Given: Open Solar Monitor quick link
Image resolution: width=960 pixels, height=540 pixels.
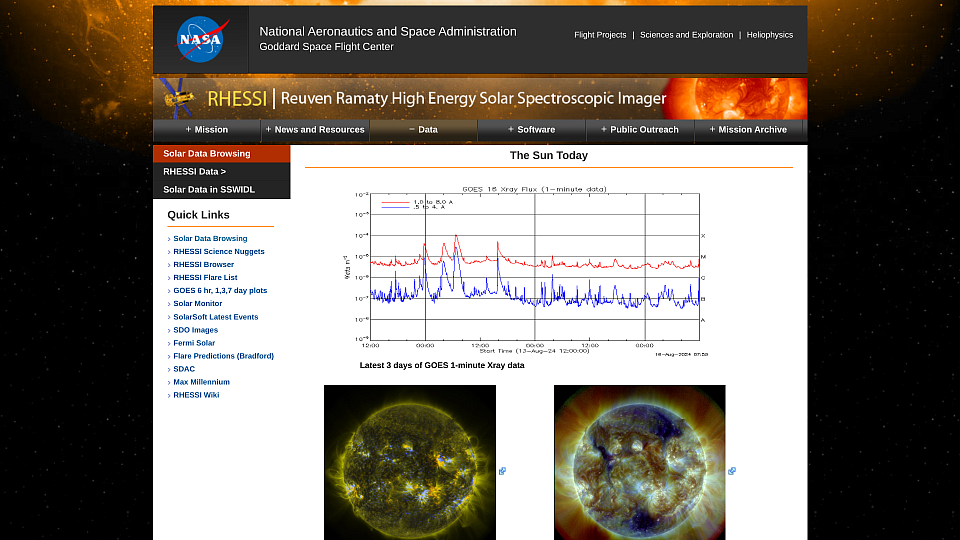Looking at the screenshot, I should click(197, 304).
